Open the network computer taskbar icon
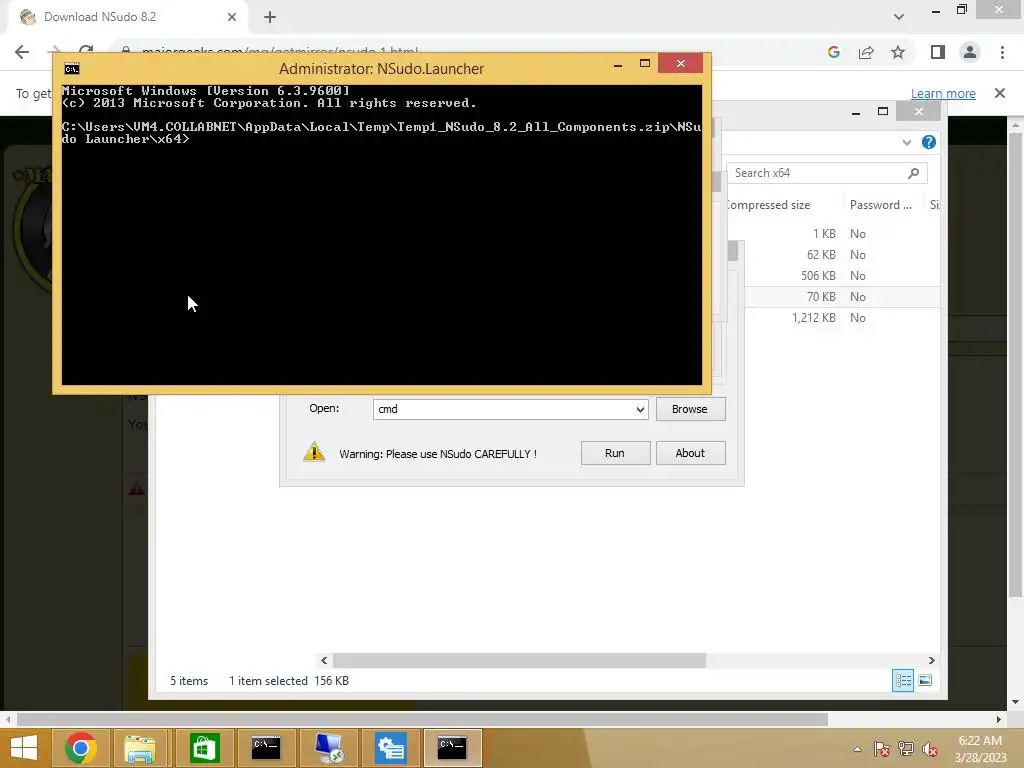Viewport: 1024px width, 768px height. point(329,748)
